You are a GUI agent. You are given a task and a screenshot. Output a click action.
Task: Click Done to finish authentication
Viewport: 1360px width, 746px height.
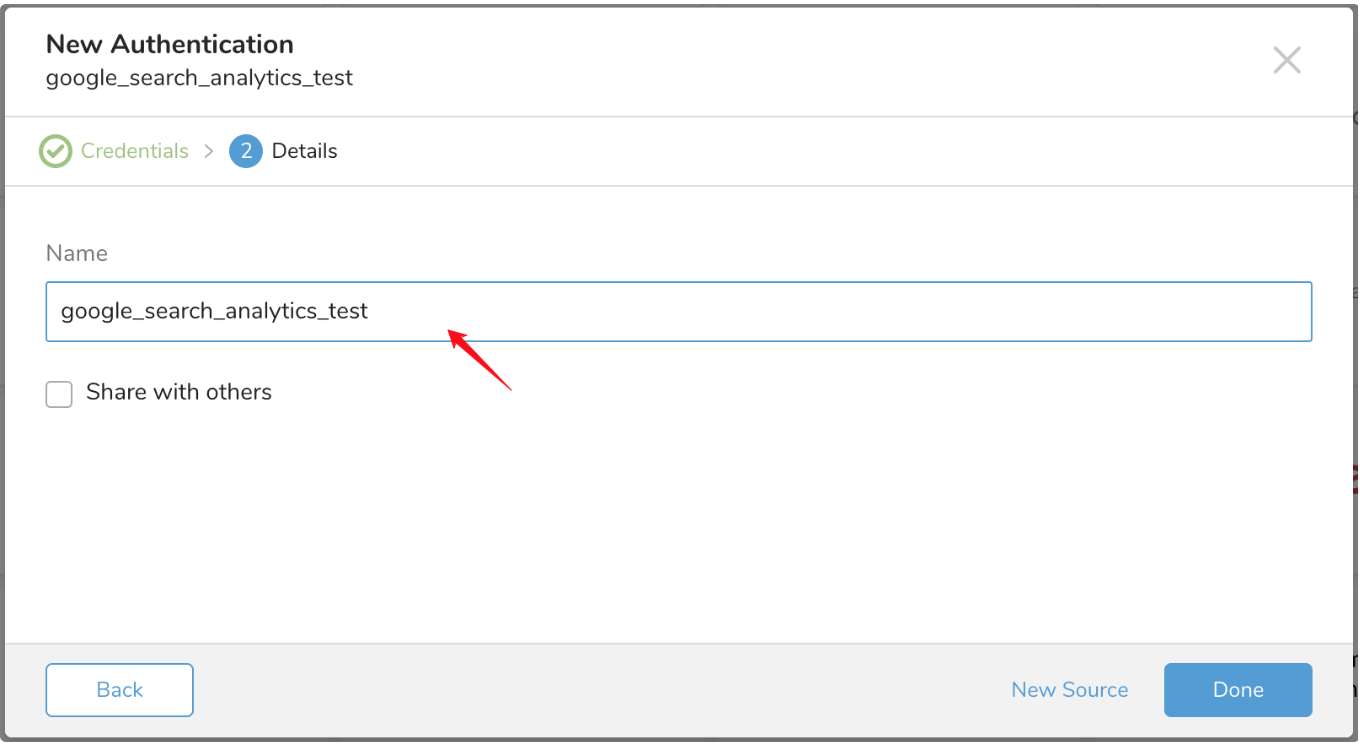pos(1237,690)
